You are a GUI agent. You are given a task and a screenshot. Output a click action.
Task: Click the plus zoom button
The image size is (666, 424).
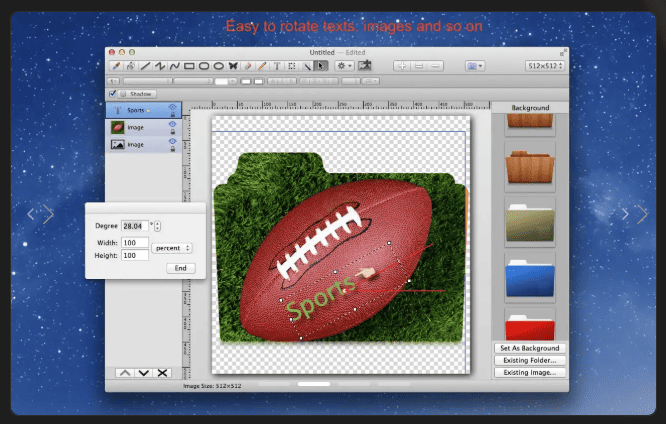coord(402,66)
